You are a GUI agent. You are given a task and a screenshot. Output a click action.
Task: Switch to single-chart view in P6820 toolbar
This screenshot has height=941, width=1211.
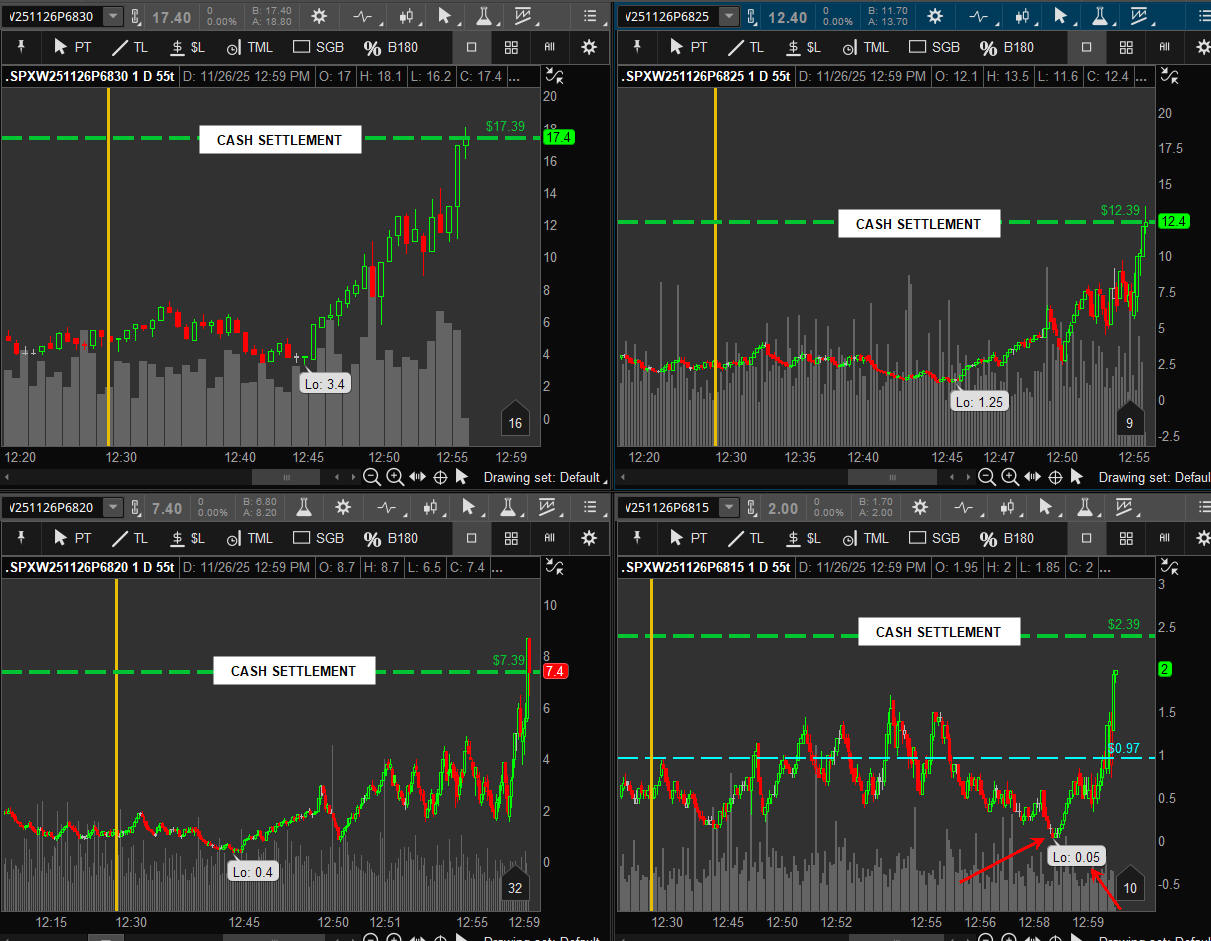(x=471, y=538)
